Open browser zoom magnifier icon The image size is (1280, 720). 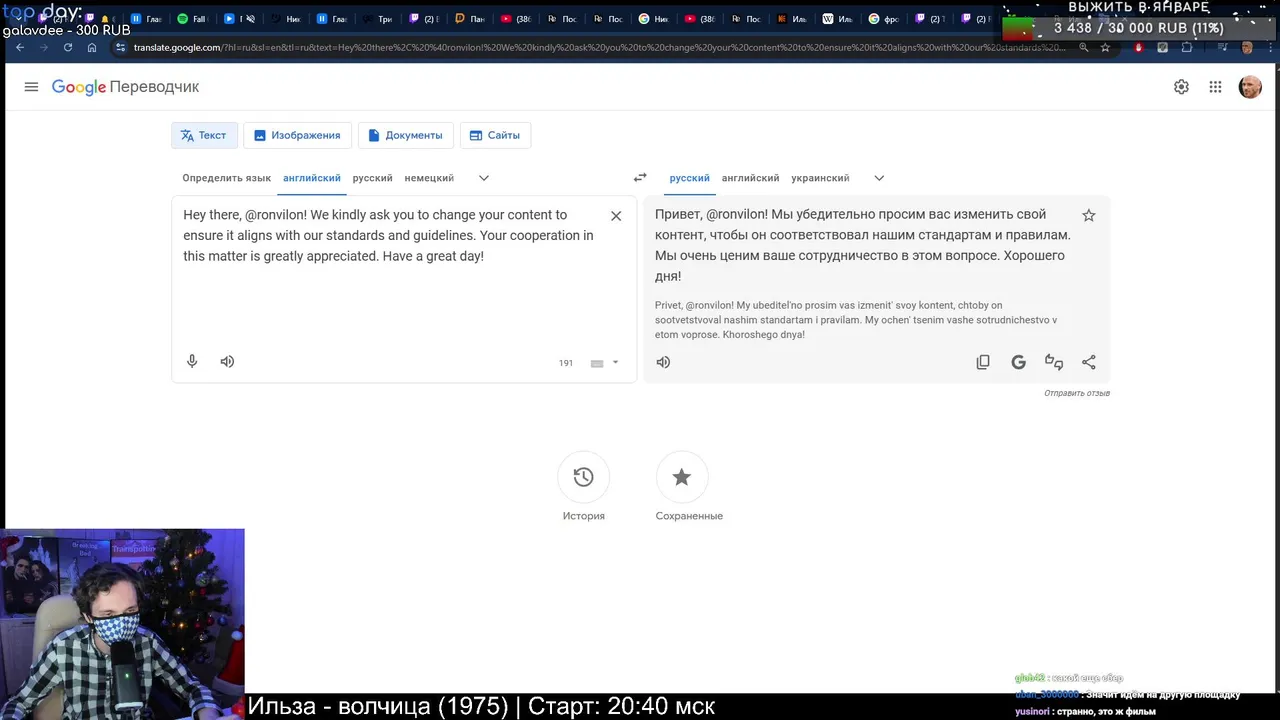1081,47
